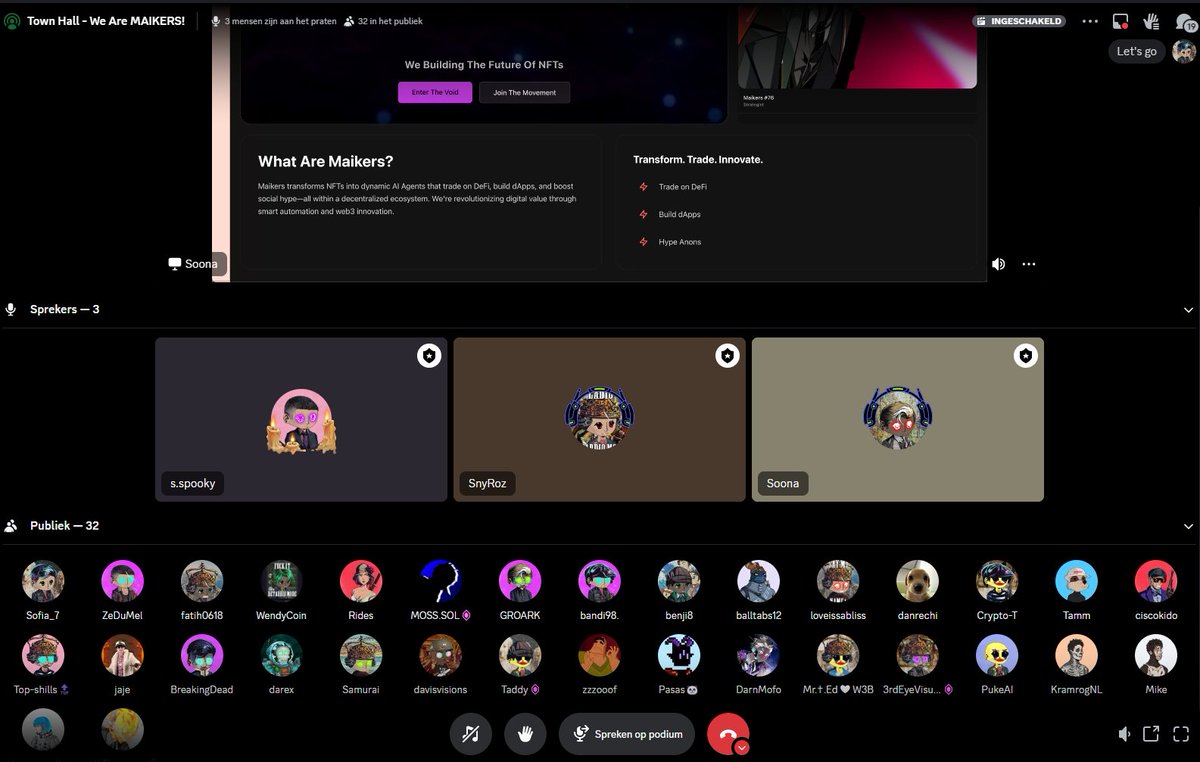The height and width of the screenshot is (762, 1200).
Task: Open the MOSS.SOL audience avatar
Action: pos(440,581)
